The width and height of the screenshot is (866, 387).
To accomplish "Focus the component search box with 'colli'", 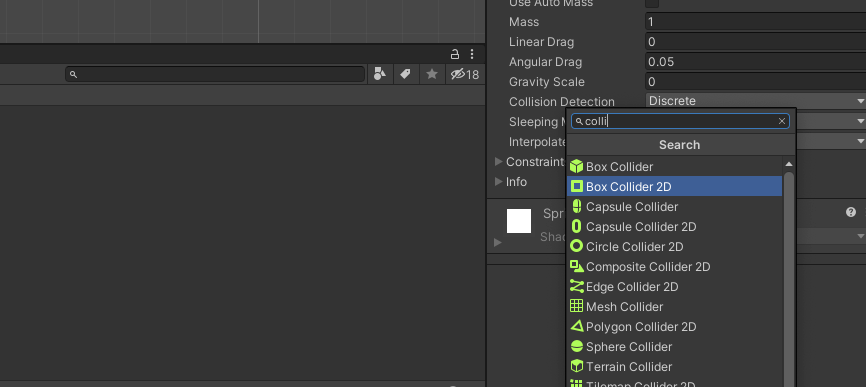I will [680, 121].
